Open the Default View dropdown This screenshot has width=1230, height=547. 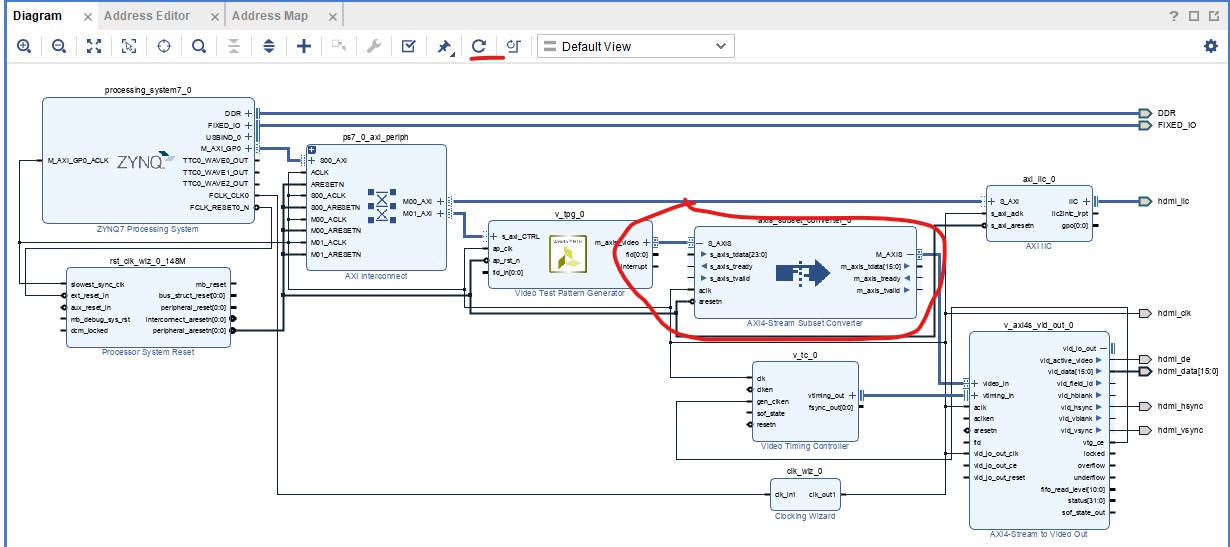(x=635, y=46)
